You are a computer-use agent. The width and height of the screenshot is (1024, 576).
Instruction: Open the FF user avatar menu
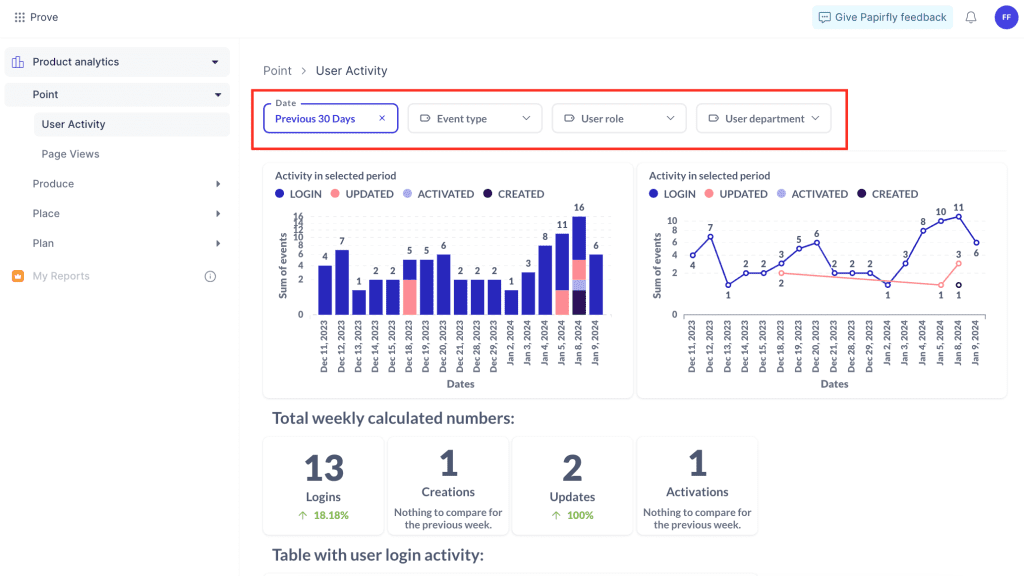pos(1006,18)
